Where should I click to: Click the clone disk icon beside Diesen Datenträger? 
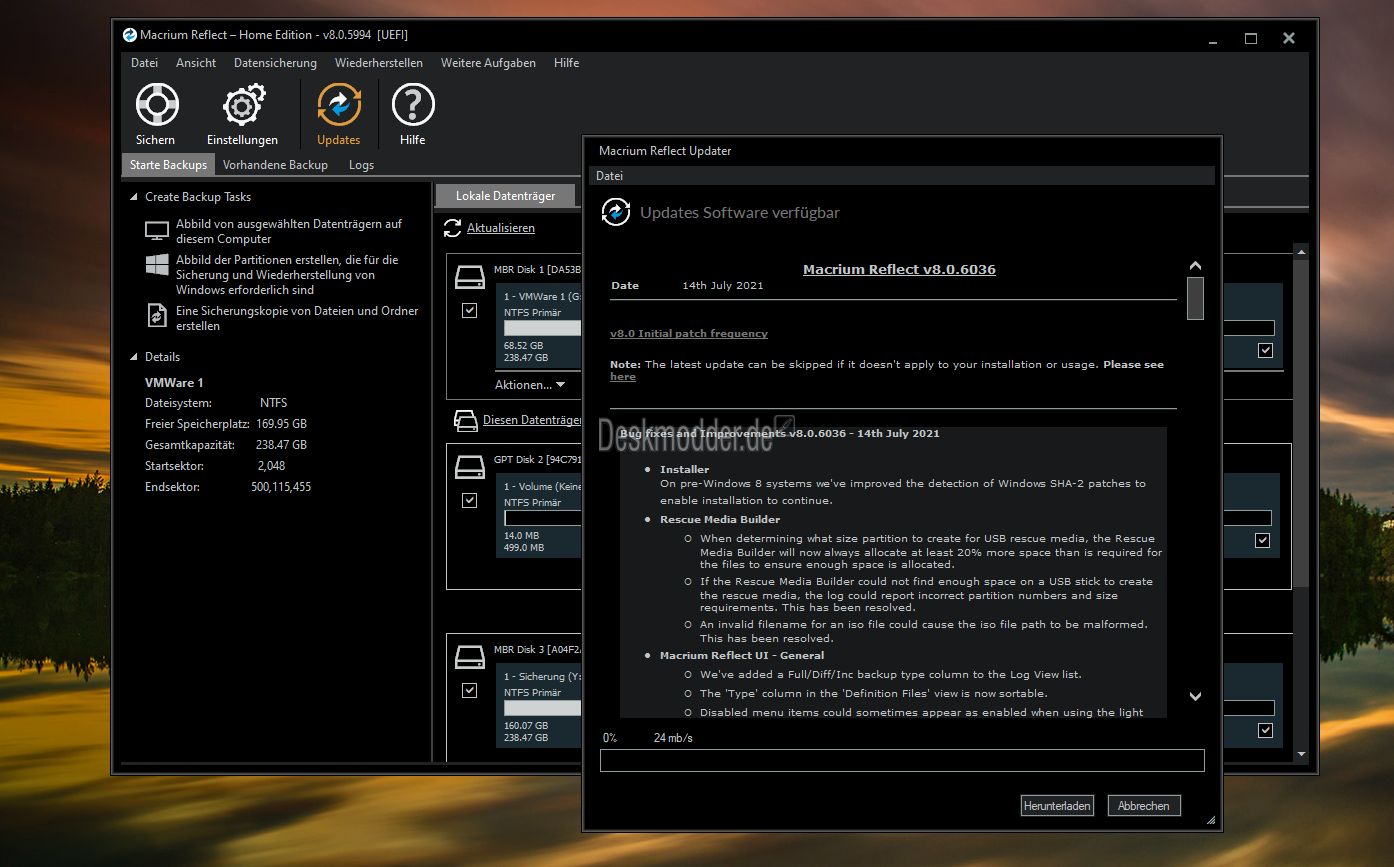coord(465,420)
